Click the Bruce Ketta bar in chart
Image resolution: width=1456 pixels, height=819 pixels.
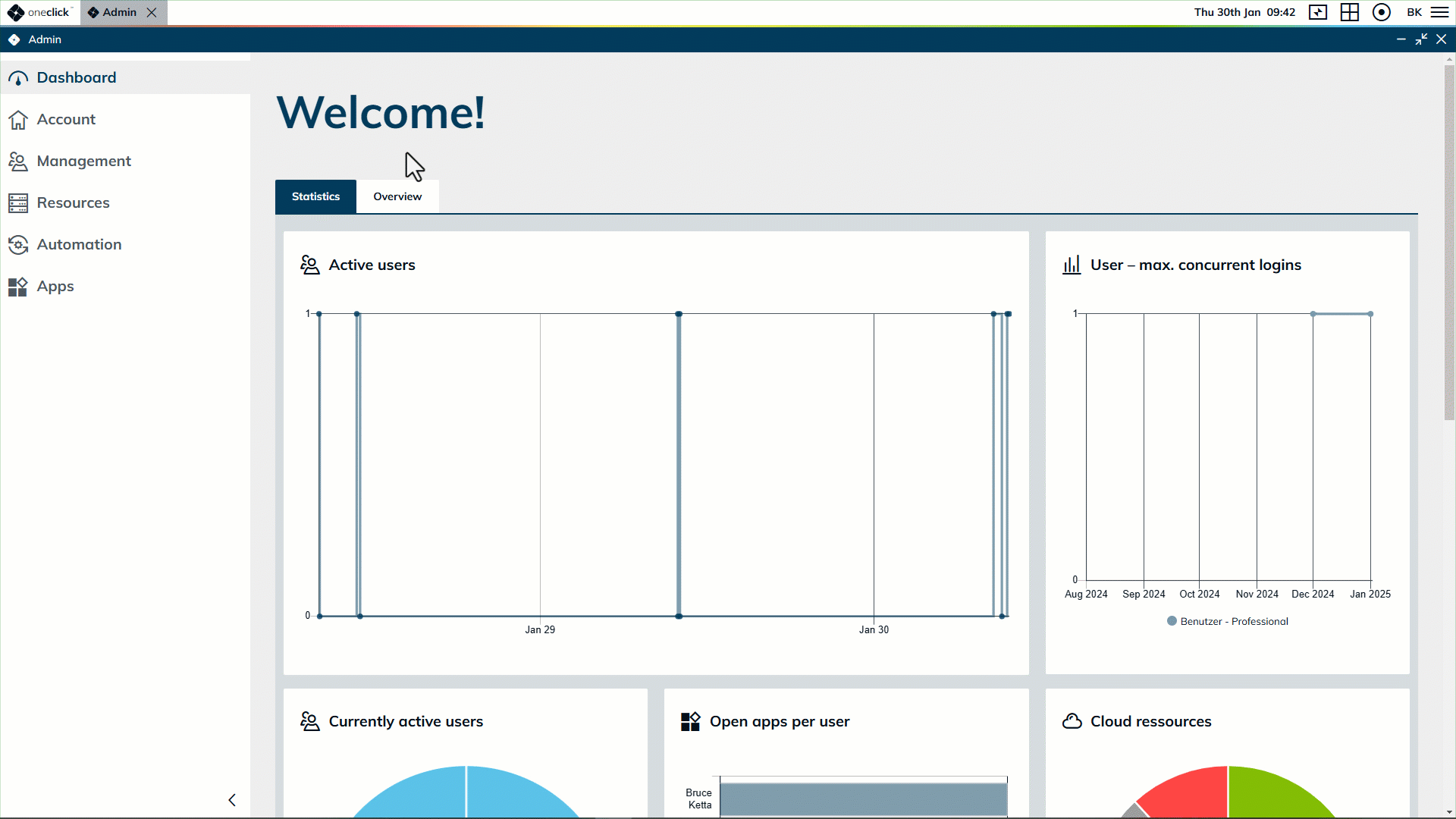[x=863, y=799]
